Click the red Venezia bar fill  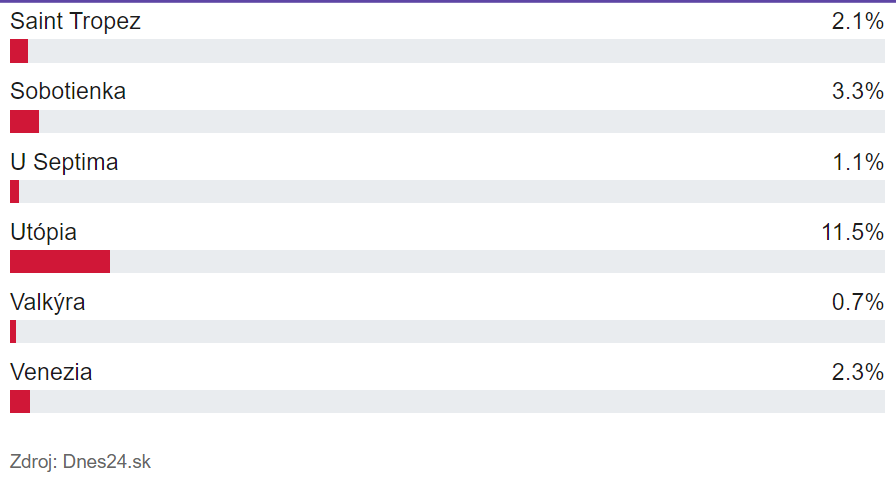[x=20, y=402]
